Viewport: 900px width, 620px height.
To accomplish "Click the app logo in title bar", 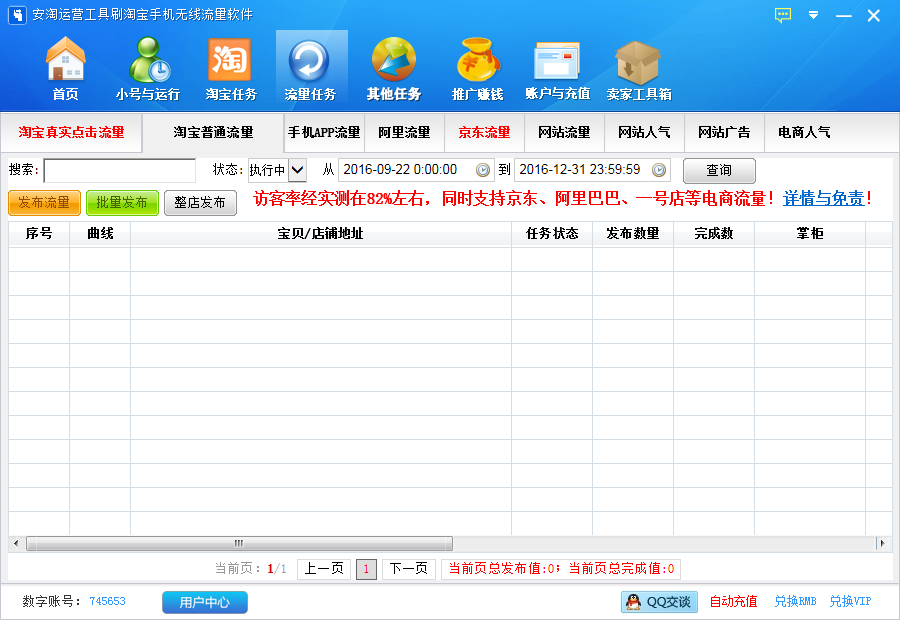I will click(17, 15).
